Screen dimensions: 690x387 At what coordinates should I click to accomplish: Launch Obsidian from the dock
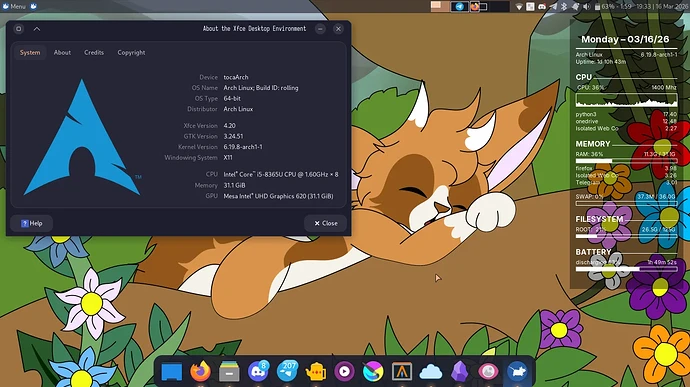(x=459, y=371)
